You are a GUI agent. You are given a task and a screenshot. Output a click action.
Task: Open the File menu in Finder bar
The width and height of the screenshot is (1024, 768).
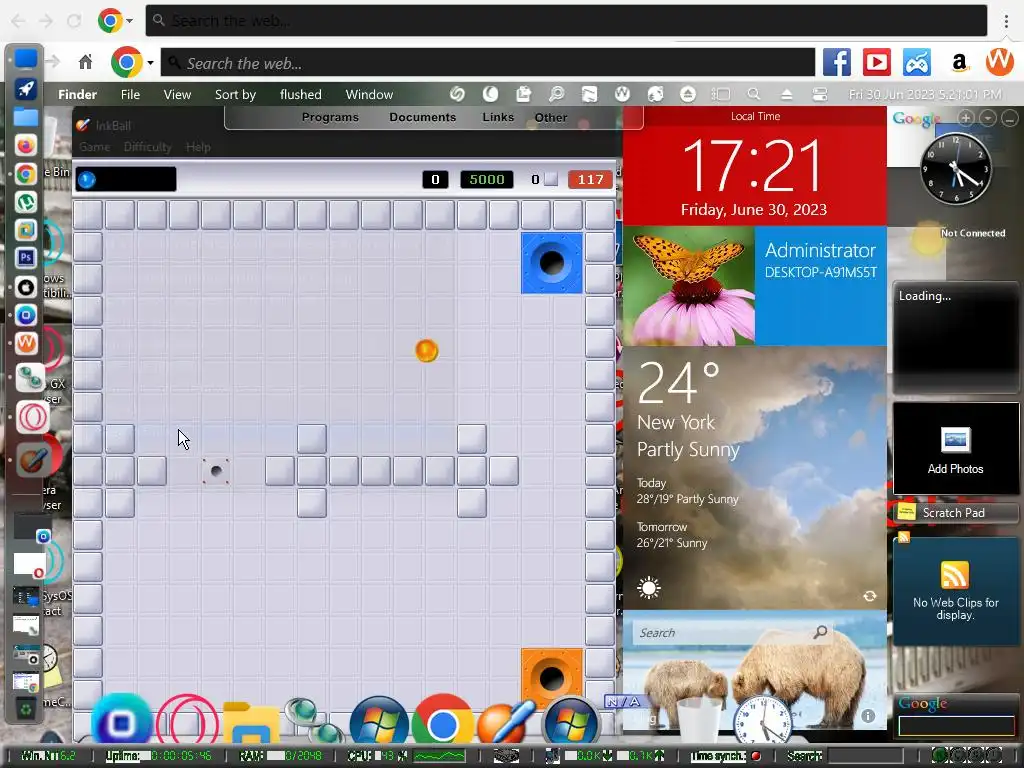pos(131,95)
